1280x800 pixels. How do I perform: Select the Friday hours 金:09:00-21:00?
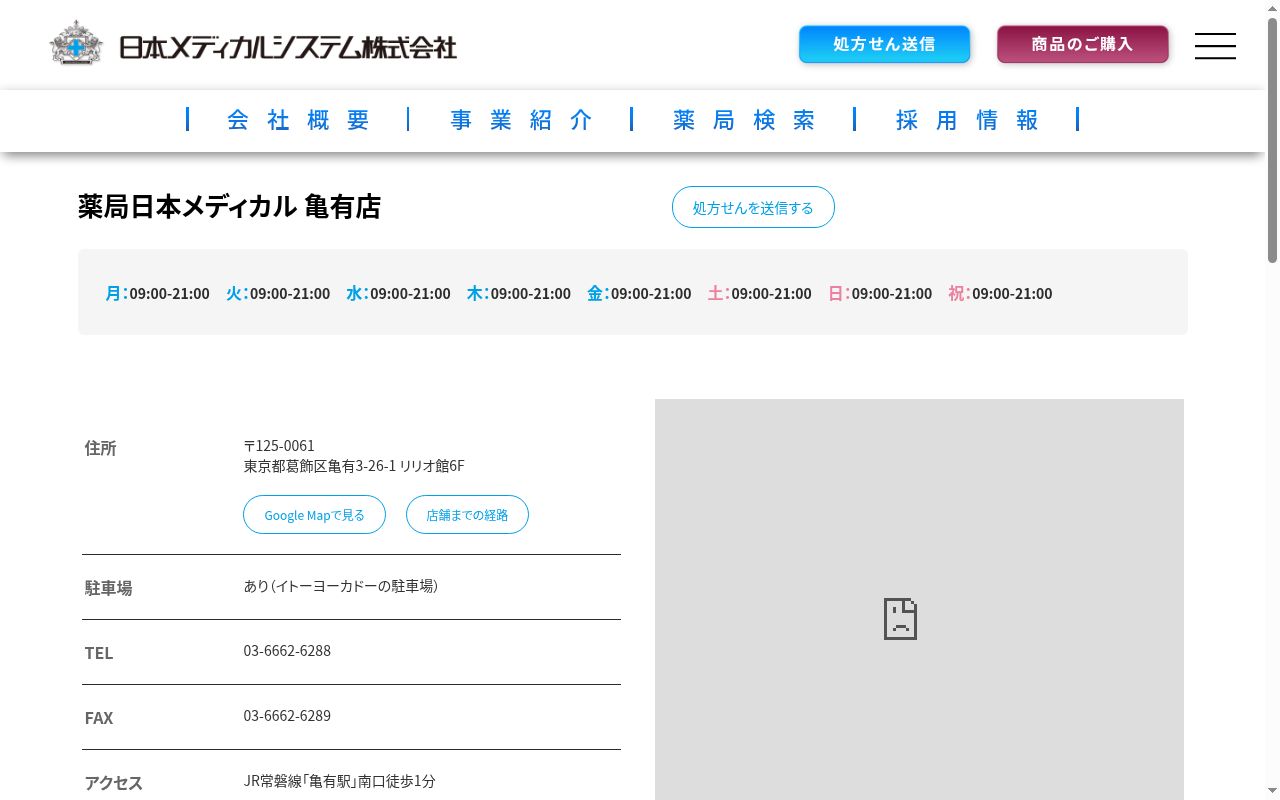pos(639,293)
